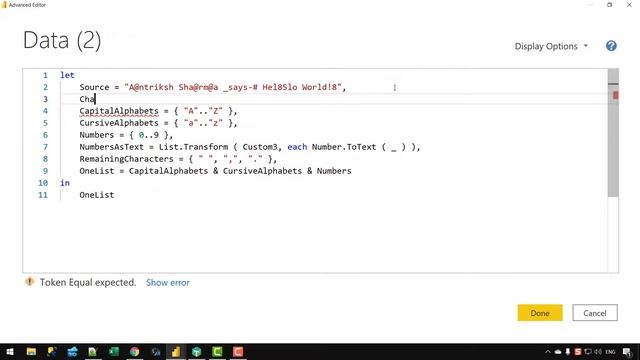
Task: Click List.Transform function on line 7
Action: click(x=193, y=147)
